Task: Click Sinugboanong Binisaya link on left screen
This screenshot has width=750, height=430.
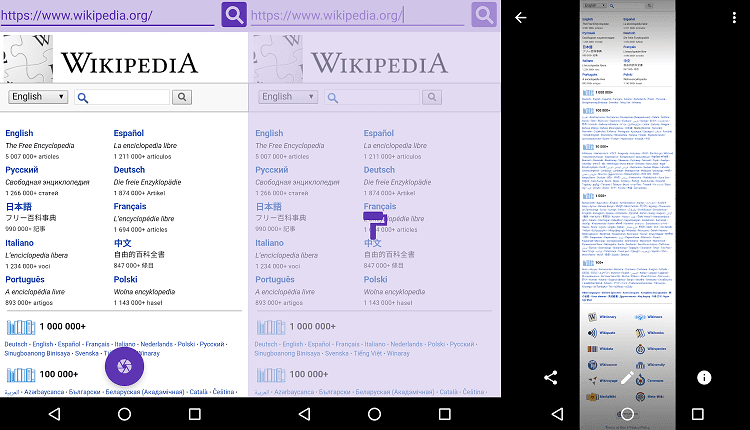Action: [x=37, y=353]
